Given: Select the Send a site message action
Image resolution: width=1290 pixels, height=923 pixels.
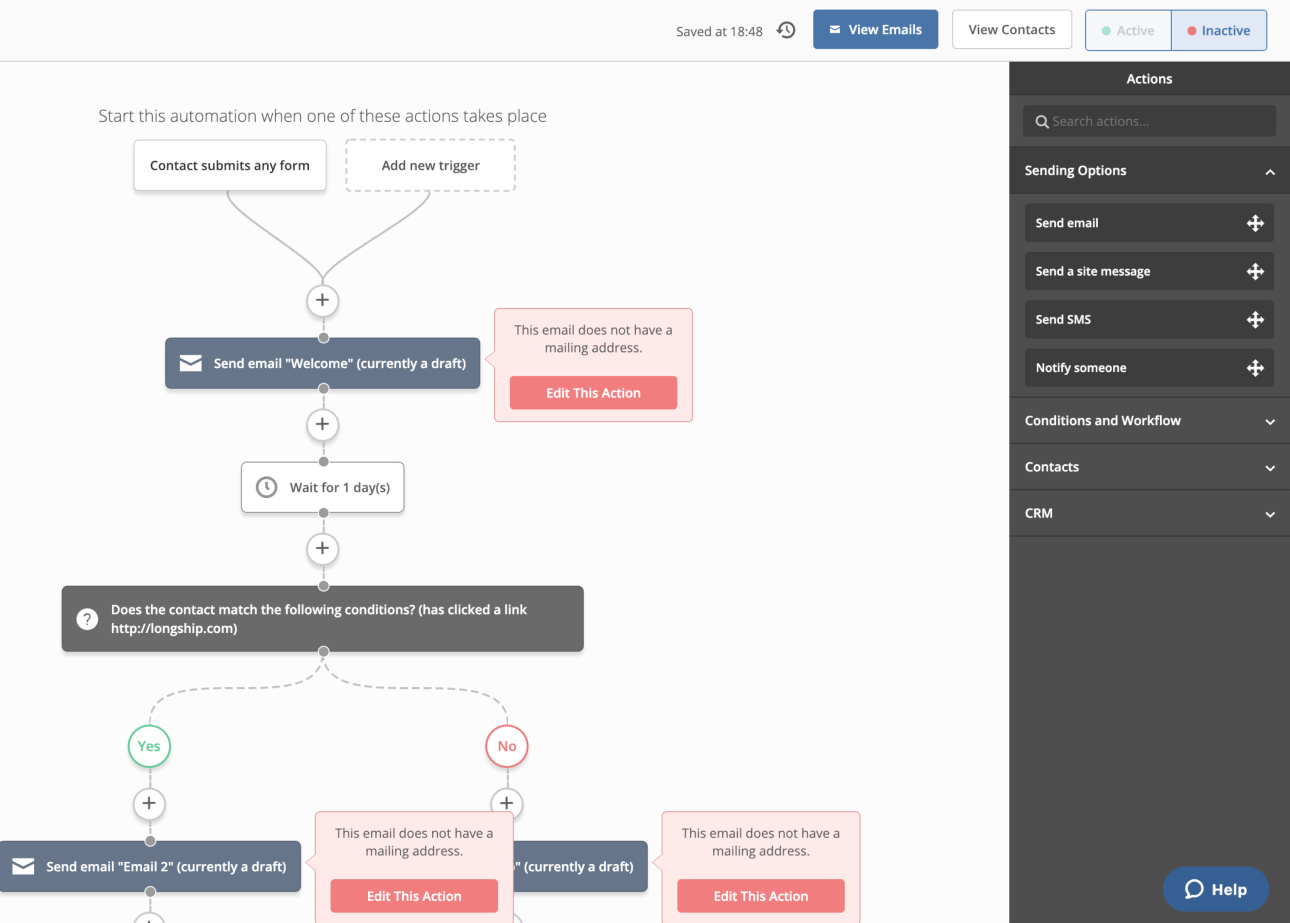Looking at the screenshot, I should 1149,271.
